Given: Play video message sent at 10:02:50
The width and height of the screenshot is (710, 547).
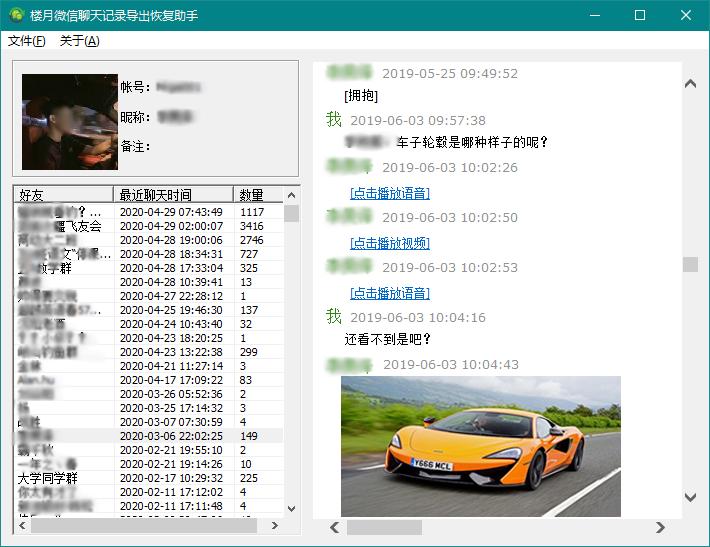Looking at the screenshot, I should (390, 243).
